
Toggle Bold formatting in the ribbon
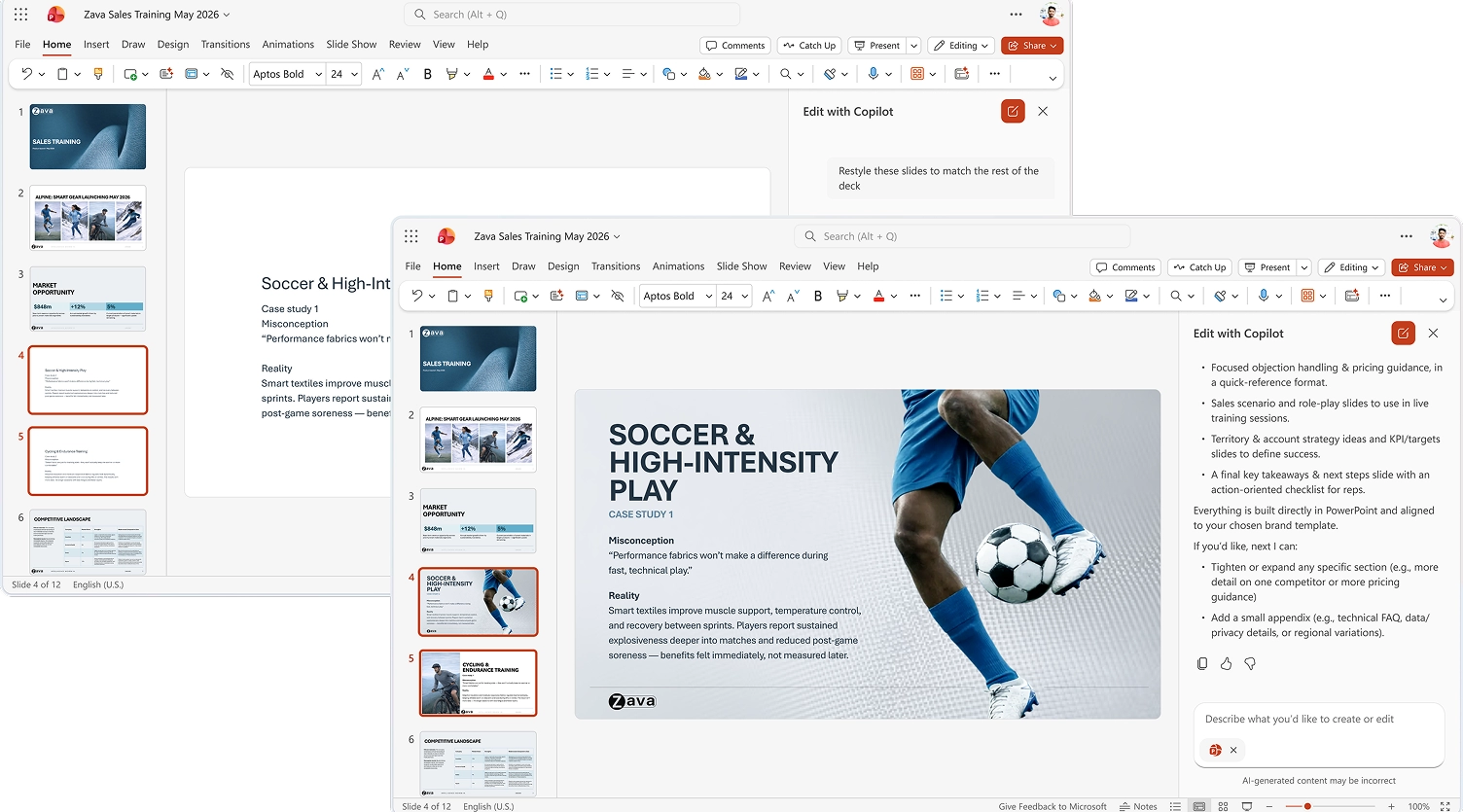tap(817, 296)
